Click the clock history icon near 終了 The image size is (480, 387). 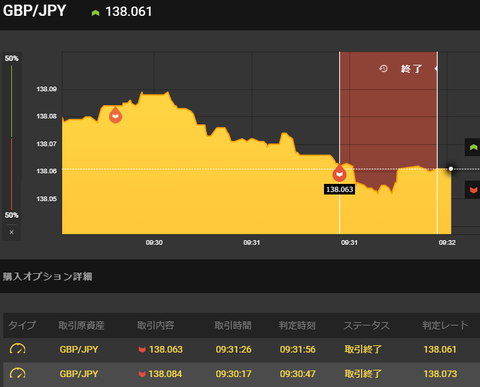[x=383, y=69]
